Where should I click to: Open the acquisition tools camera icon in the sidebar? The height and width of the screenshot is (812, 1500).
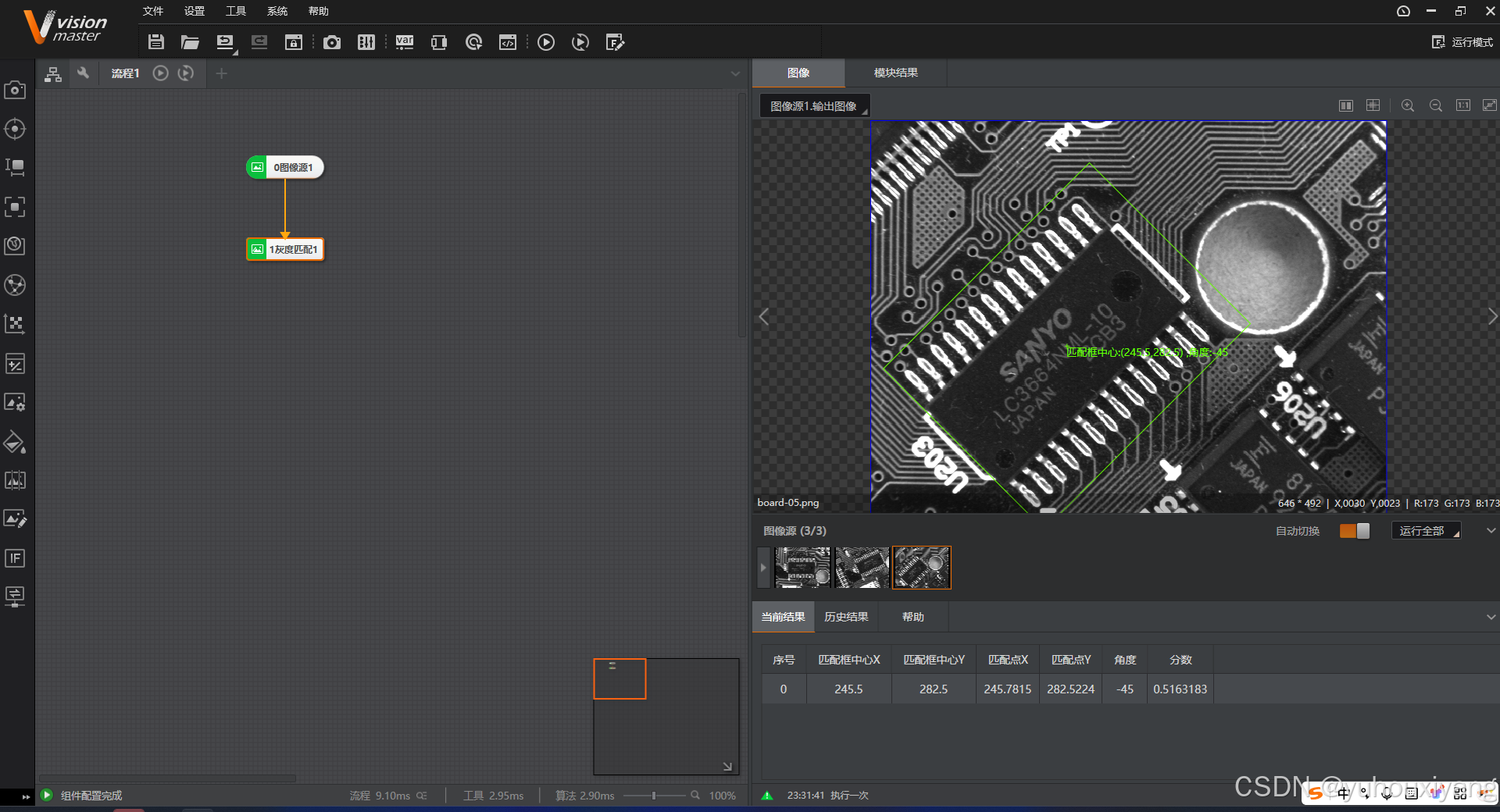click(x=15, y=90)
